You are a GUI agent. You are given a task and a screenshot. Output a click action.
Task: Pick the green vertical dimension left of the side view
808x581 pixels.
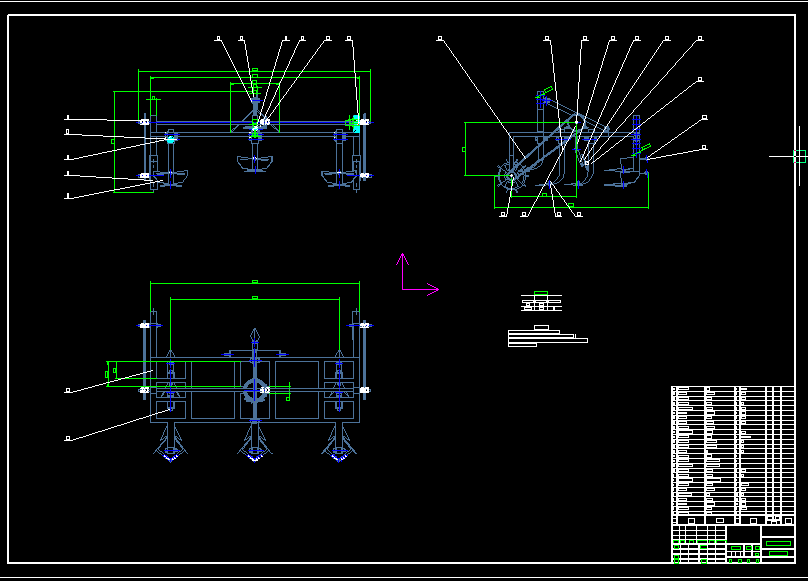point(465,149)
